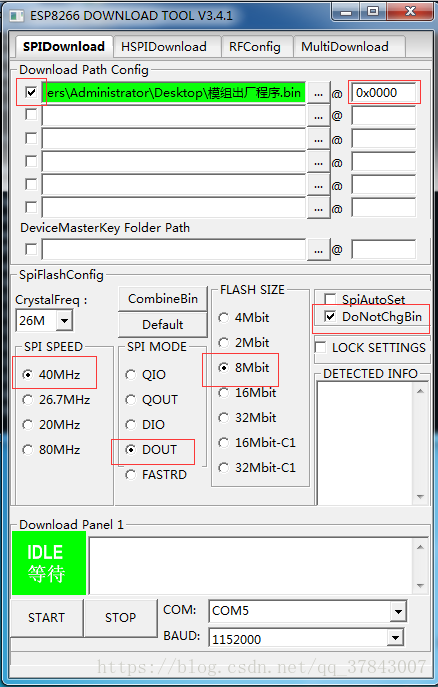Choose QOUT SPI mode
The height and width of the screenshot is (687, 438).
[152, 400]
